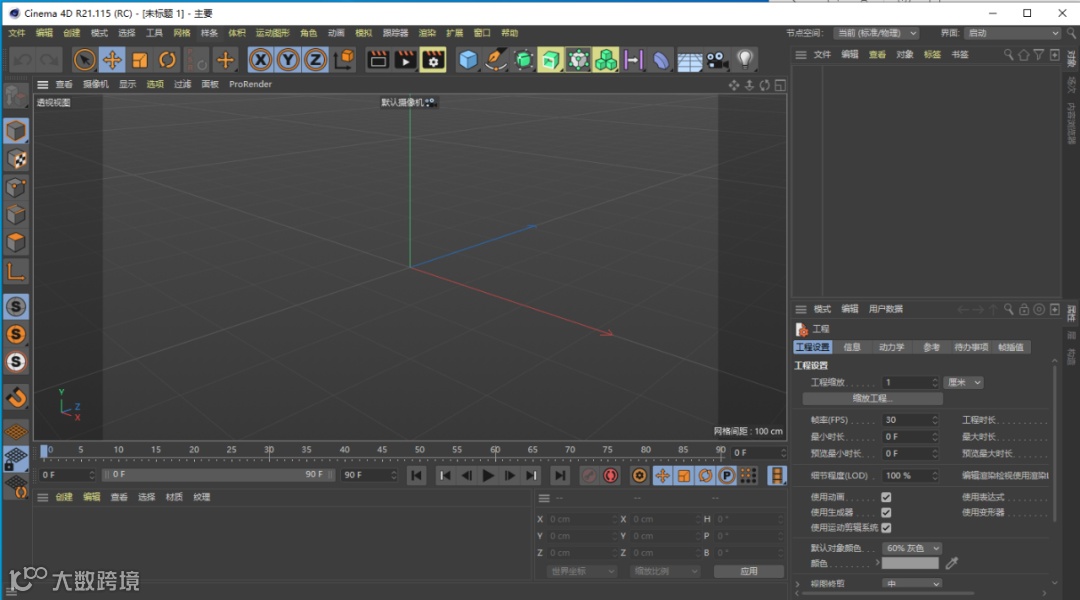The image size is (1080, 600).
Task: Click the camera object icon
Action: click(716, 60)
